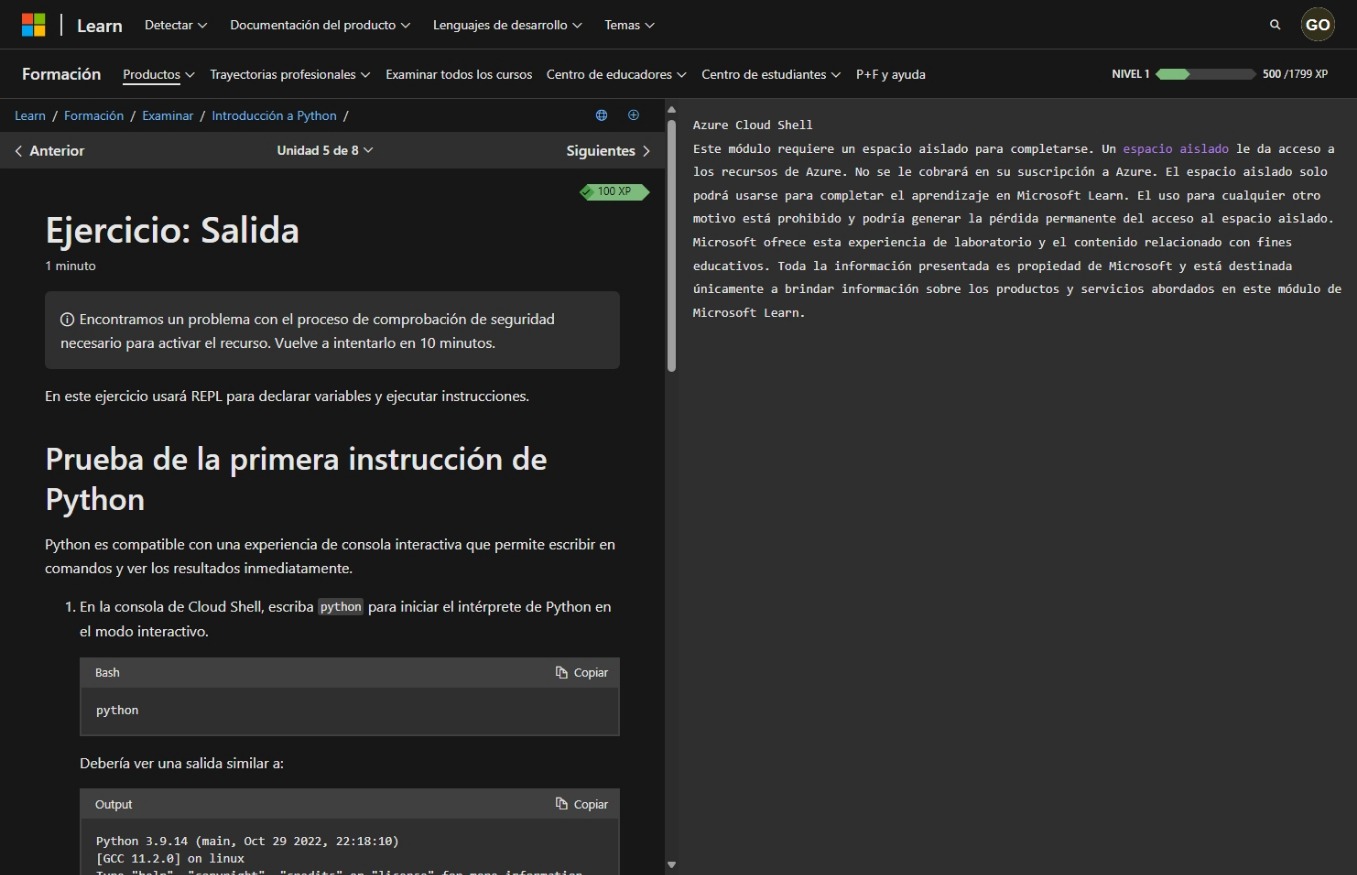This screenshot has width=1357, height=875.
Task: Open the Temas menu
Action: (629, 25)
